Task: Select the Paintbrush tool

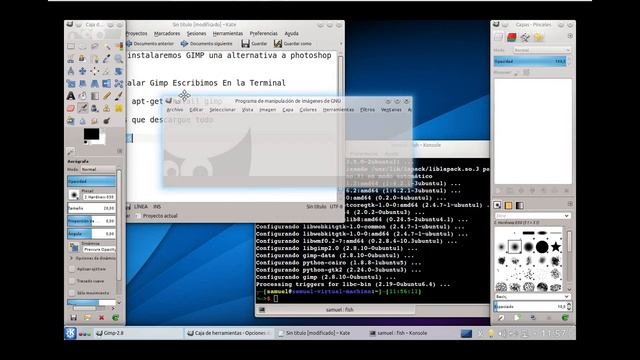Action: 119,96
